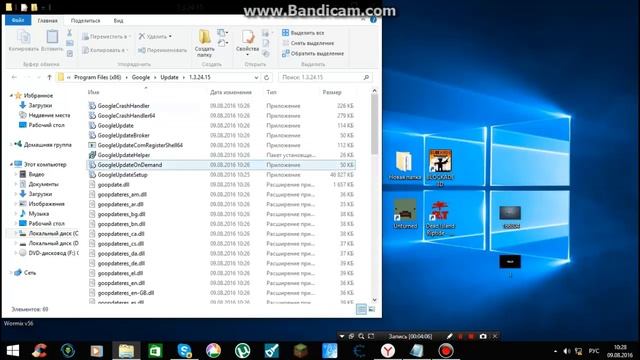Open address bar history dropdown

coord(256,77)
